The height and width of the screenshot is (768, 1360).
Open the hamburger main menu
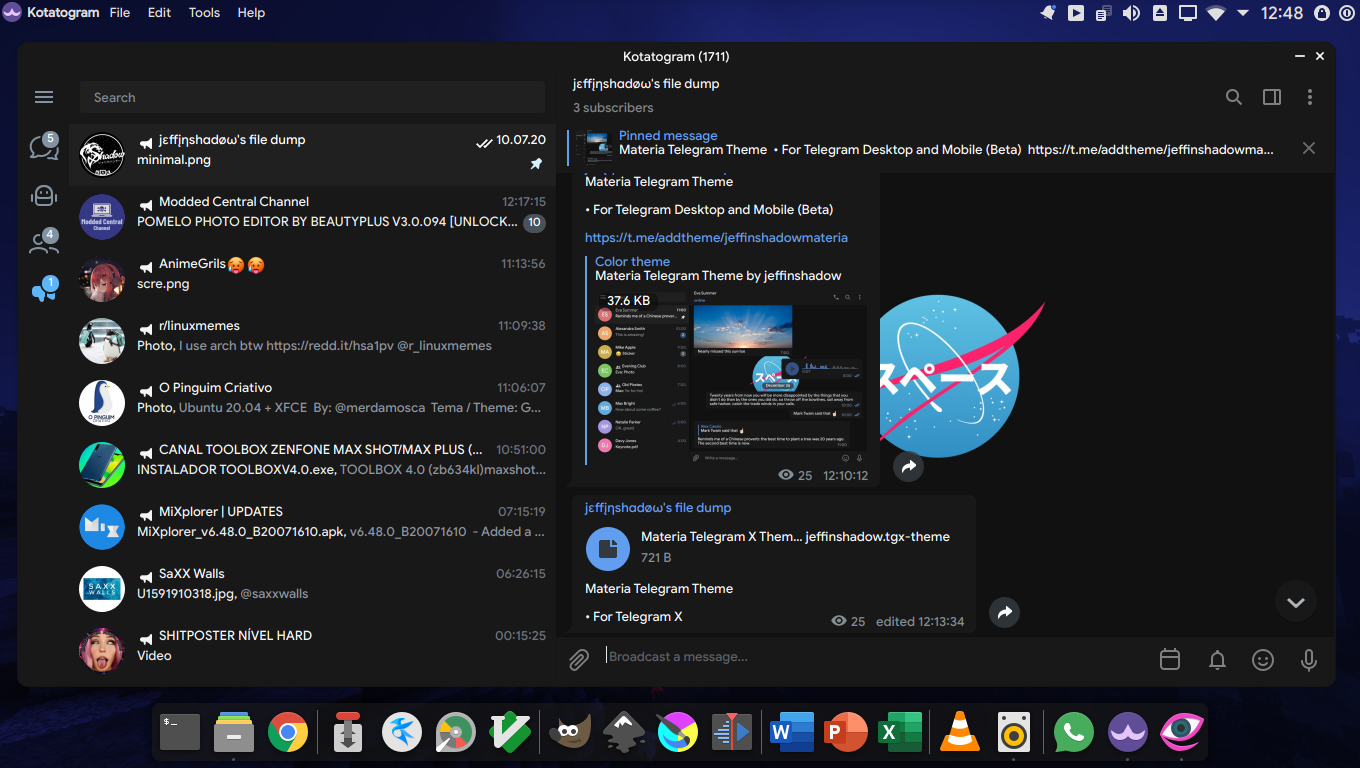coord(44,97)
